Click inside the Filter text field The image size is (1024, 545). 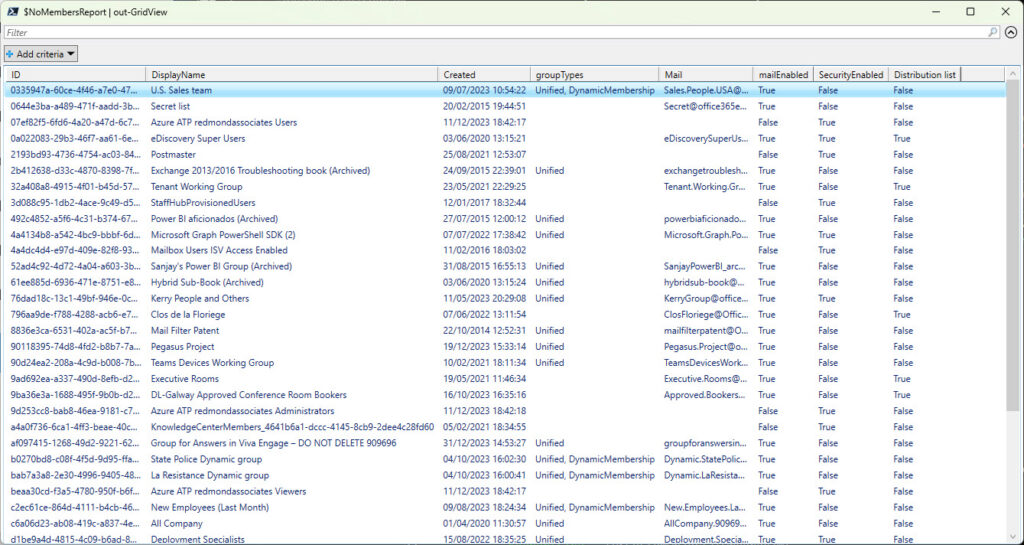pos(496,32)
